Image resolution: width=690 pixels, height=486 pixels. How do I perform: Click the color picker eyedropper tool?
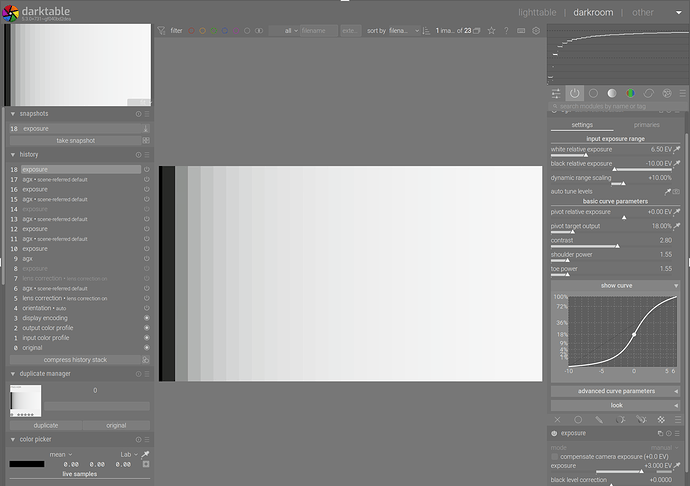click(x=146, y=453)
